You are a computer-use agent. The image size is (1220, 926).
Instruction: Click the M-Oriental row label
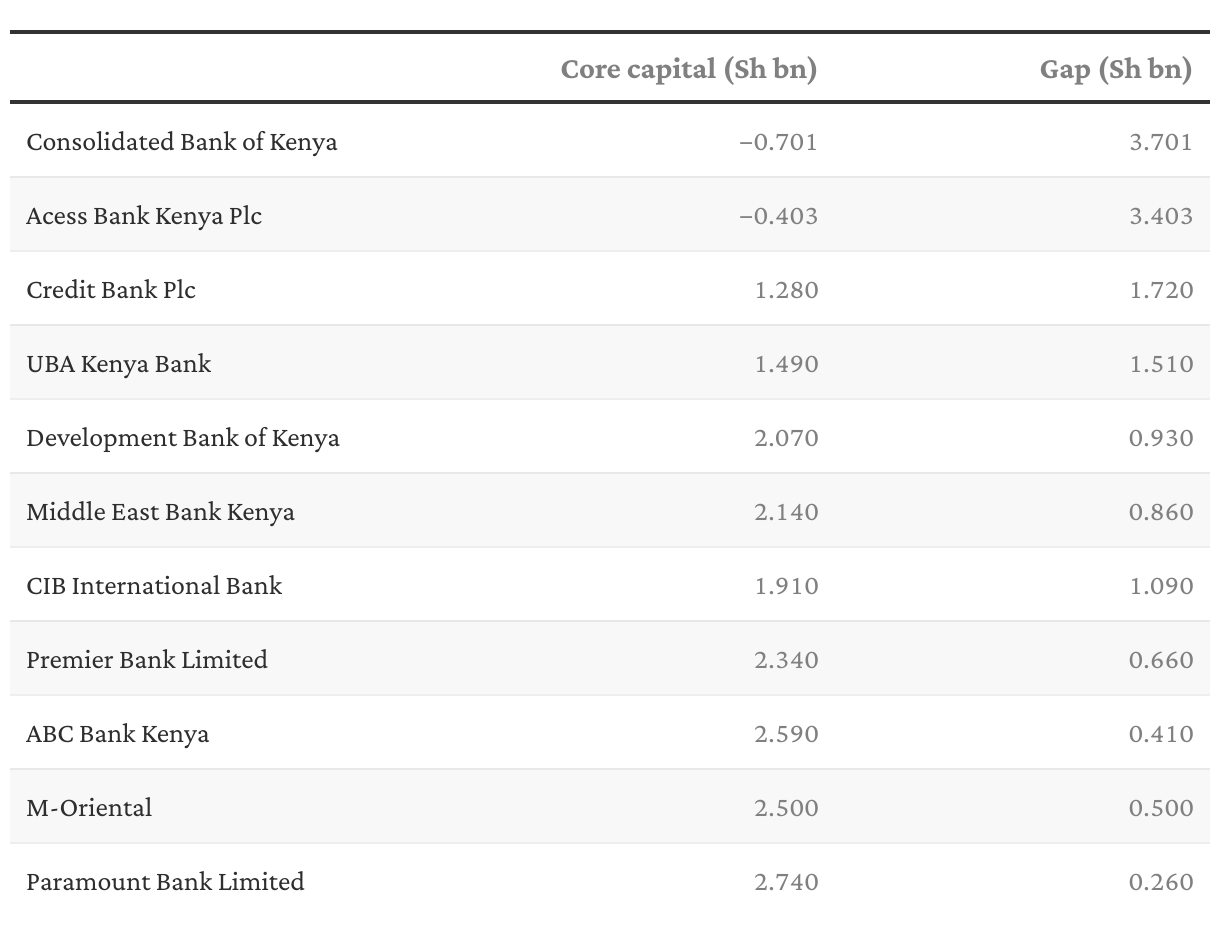coord(89,808)
